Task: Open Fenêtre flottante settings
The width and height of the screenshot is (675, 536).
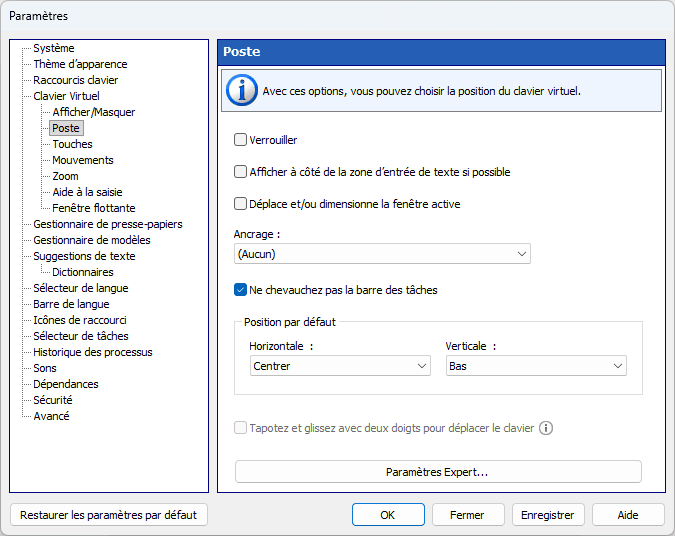Action: click(x=94, y=208)
